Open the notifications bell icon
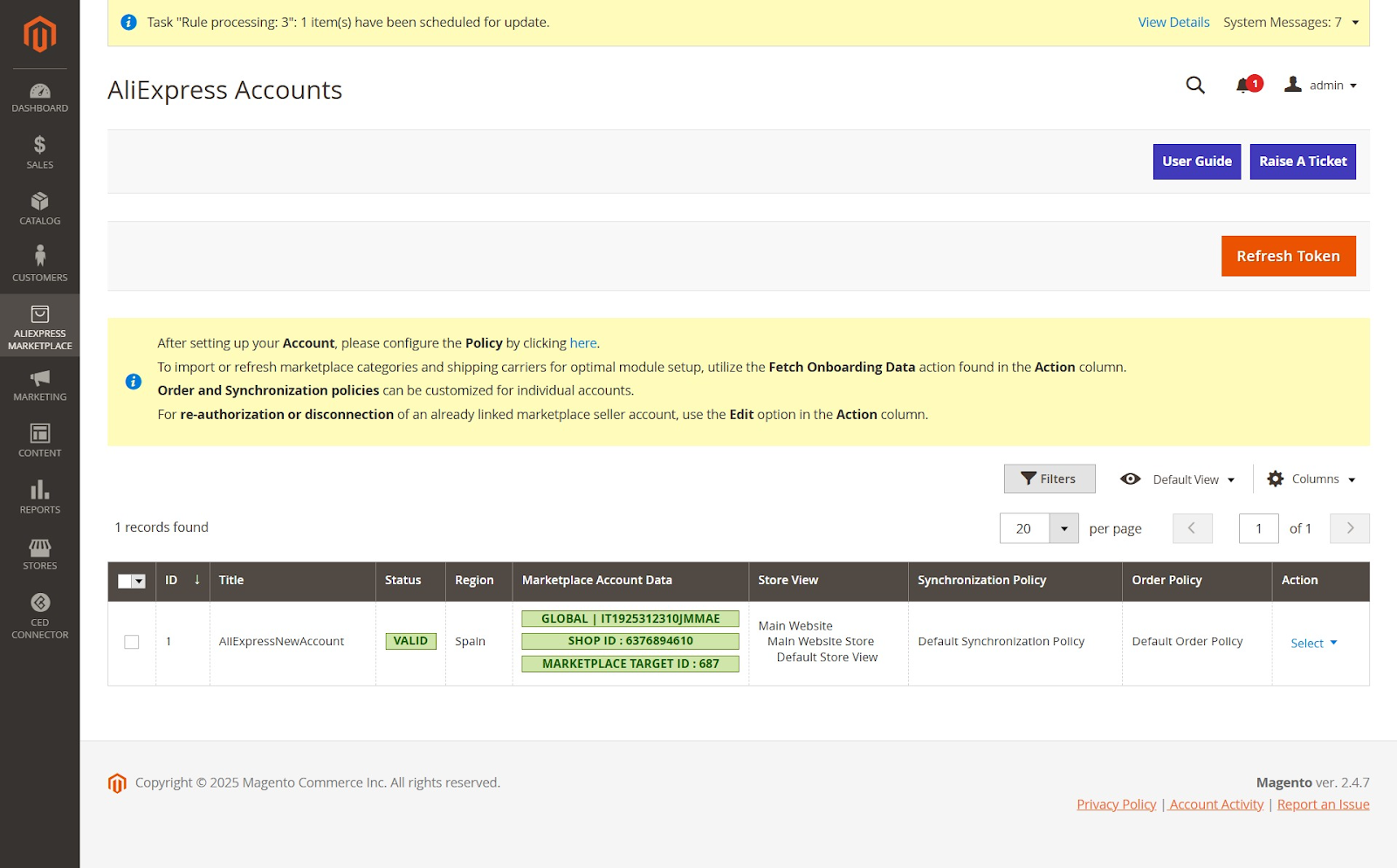 [x=1244, y=86]
